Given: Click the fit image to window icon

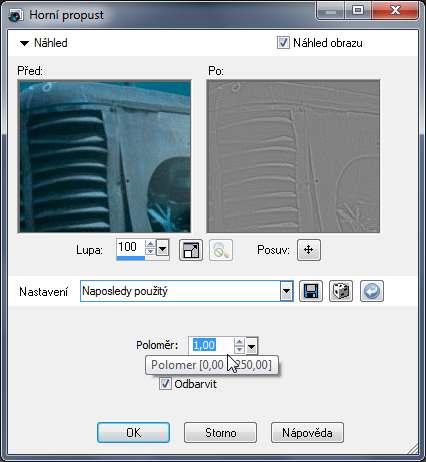Looking at the screenshot, I should pyautogui.click(x=191, y=250).
